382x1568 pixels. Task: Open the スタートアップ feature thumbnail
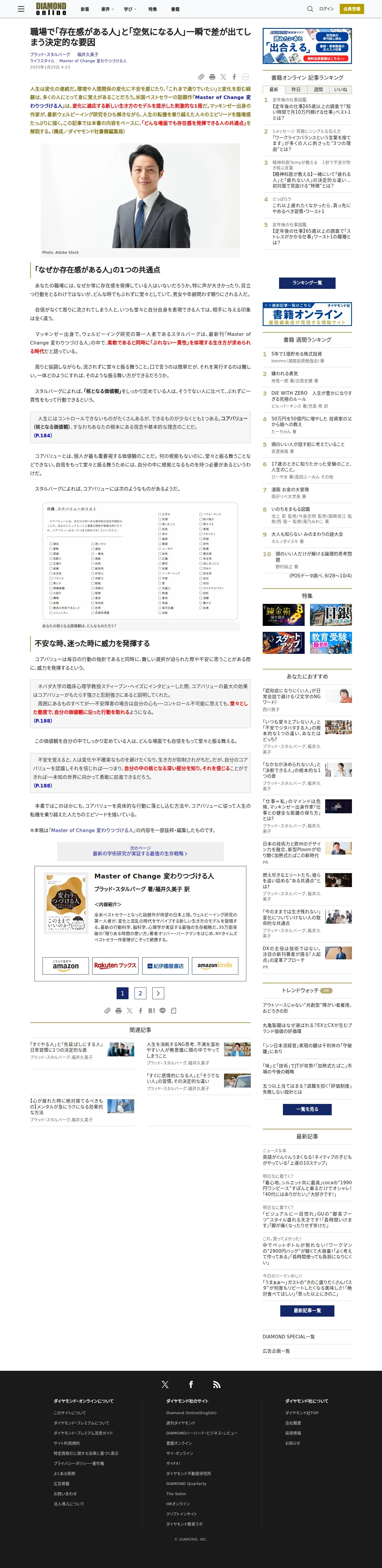coord(284,643)
